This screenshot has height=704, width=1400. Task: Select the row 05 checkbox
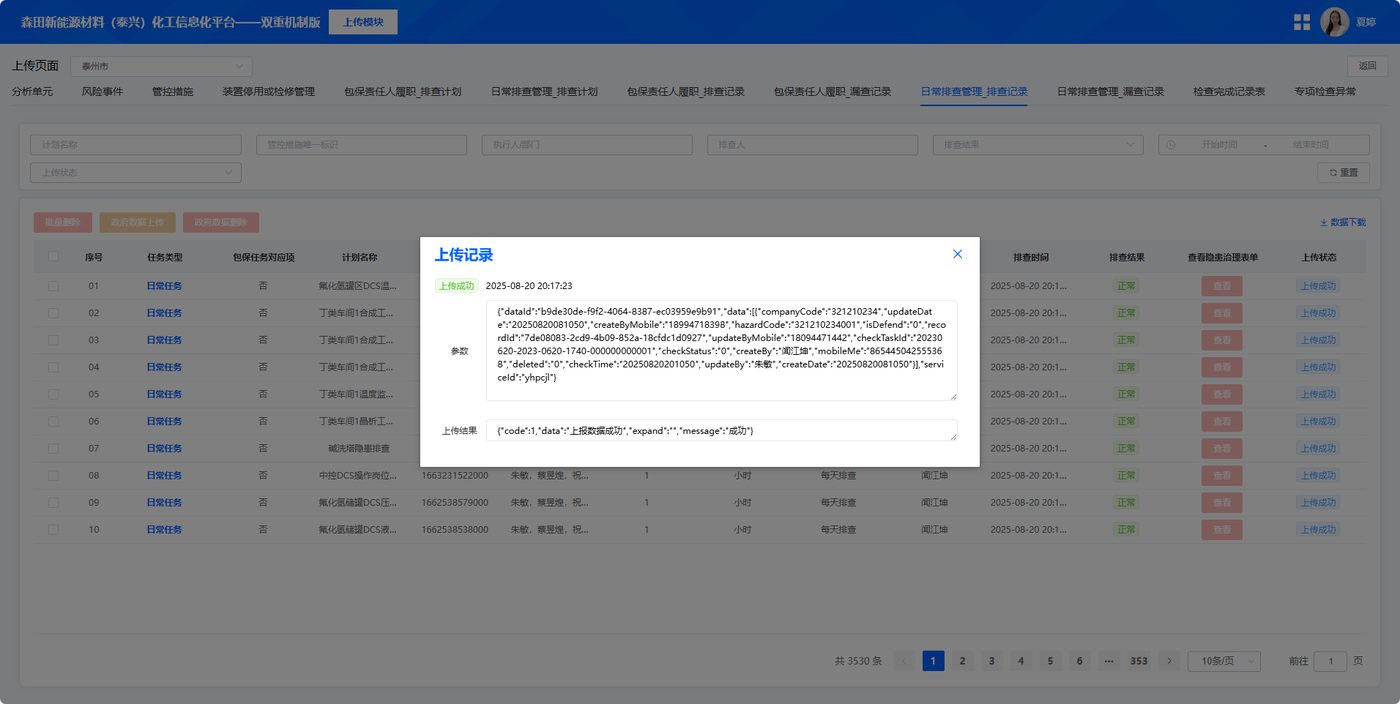point(53,394)
